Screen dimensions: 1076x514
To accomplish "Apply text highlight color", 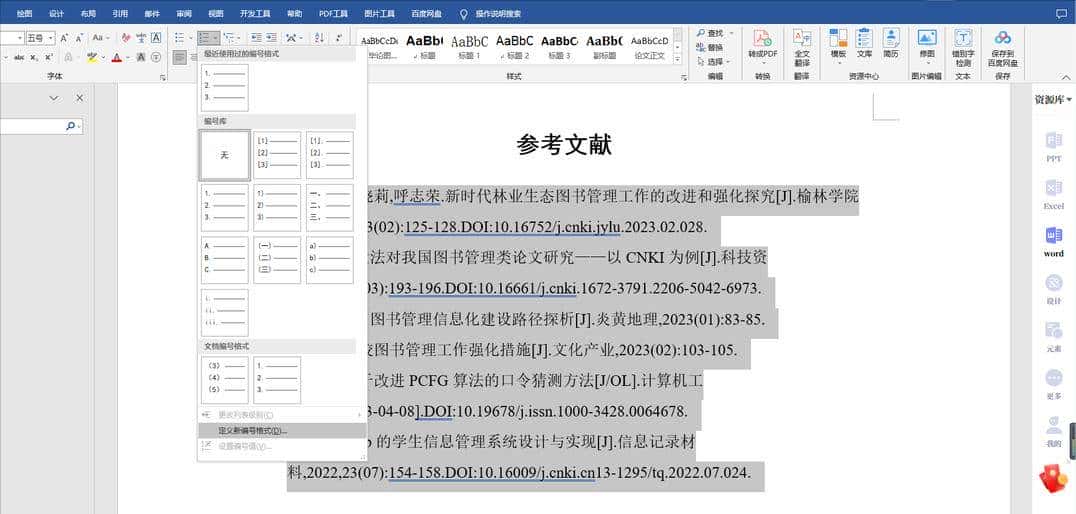I will point(92,57).
